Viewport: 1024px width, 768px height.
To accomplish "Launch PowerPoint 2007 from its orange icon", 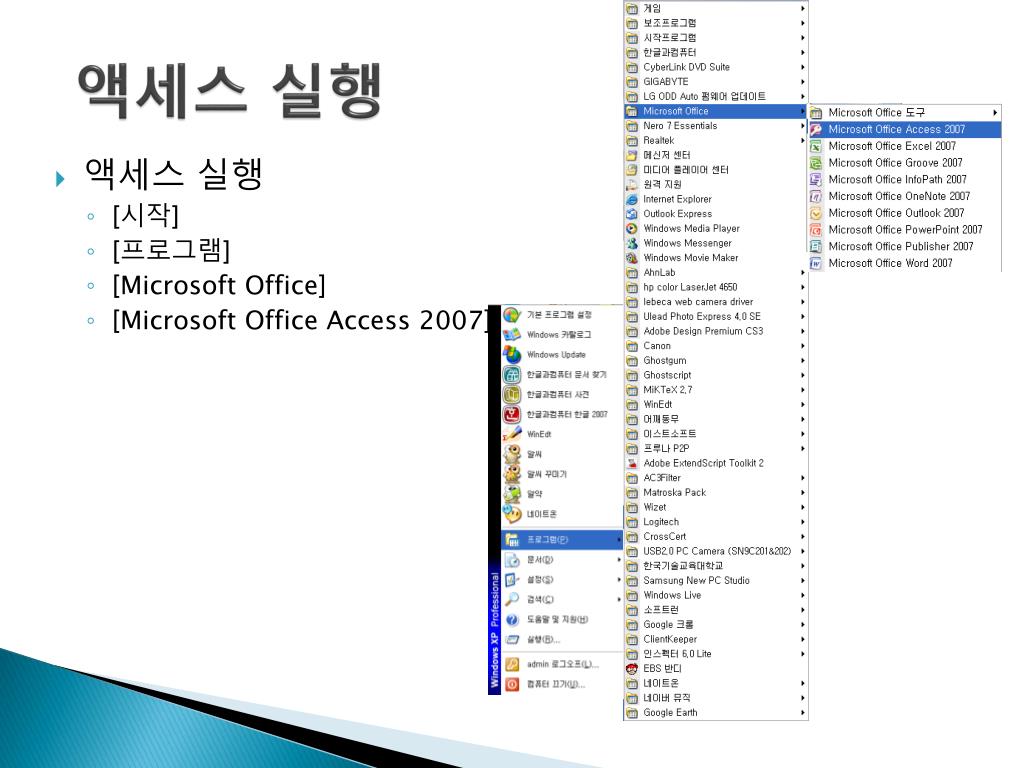I will click(816, 230).
